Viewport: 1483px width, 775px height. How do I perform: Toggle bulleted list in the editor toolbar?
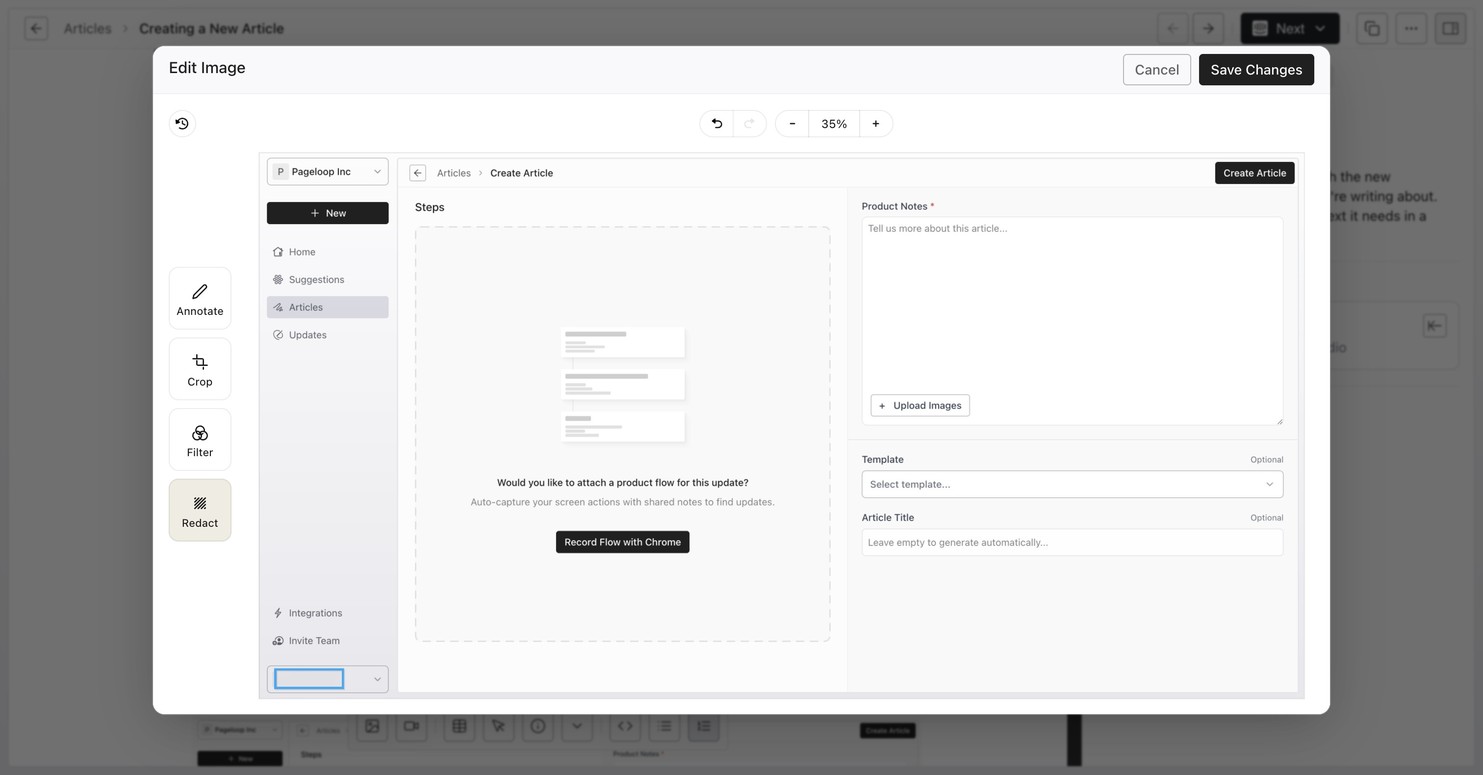click(664, 726)
